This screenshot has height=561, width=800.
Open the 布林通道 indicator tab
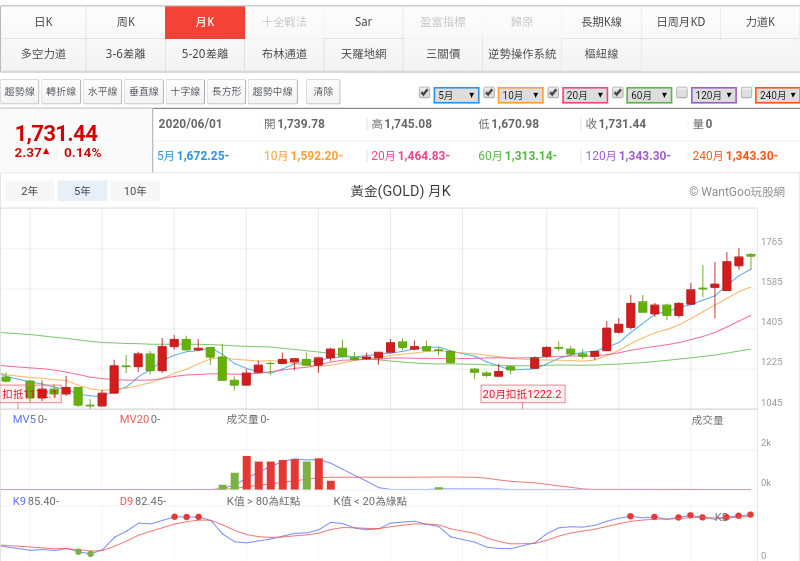point(284,53)
